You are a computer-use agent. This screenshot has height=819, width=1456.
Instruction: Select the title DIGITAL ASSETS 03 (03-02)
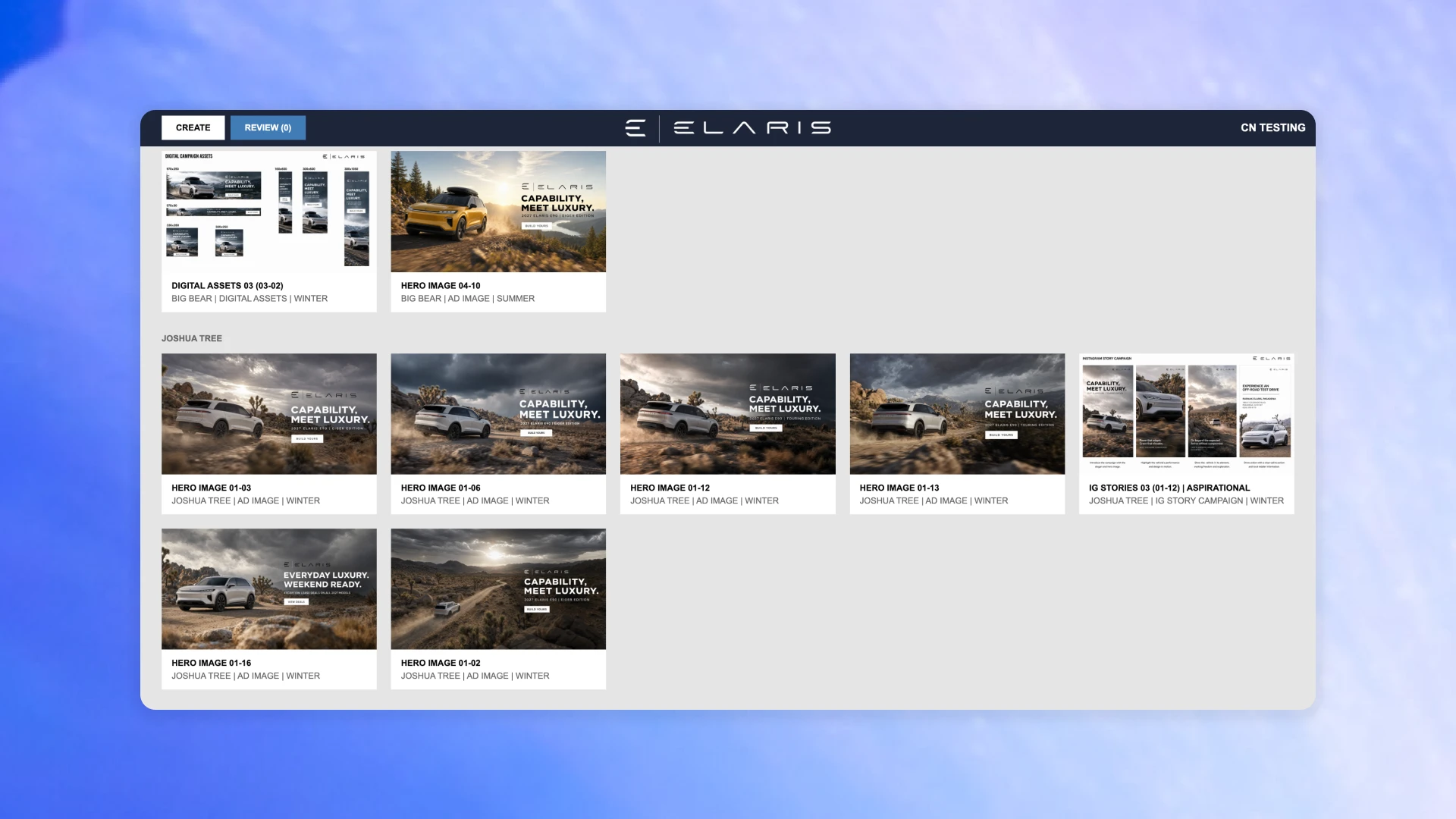coord(227,286)
